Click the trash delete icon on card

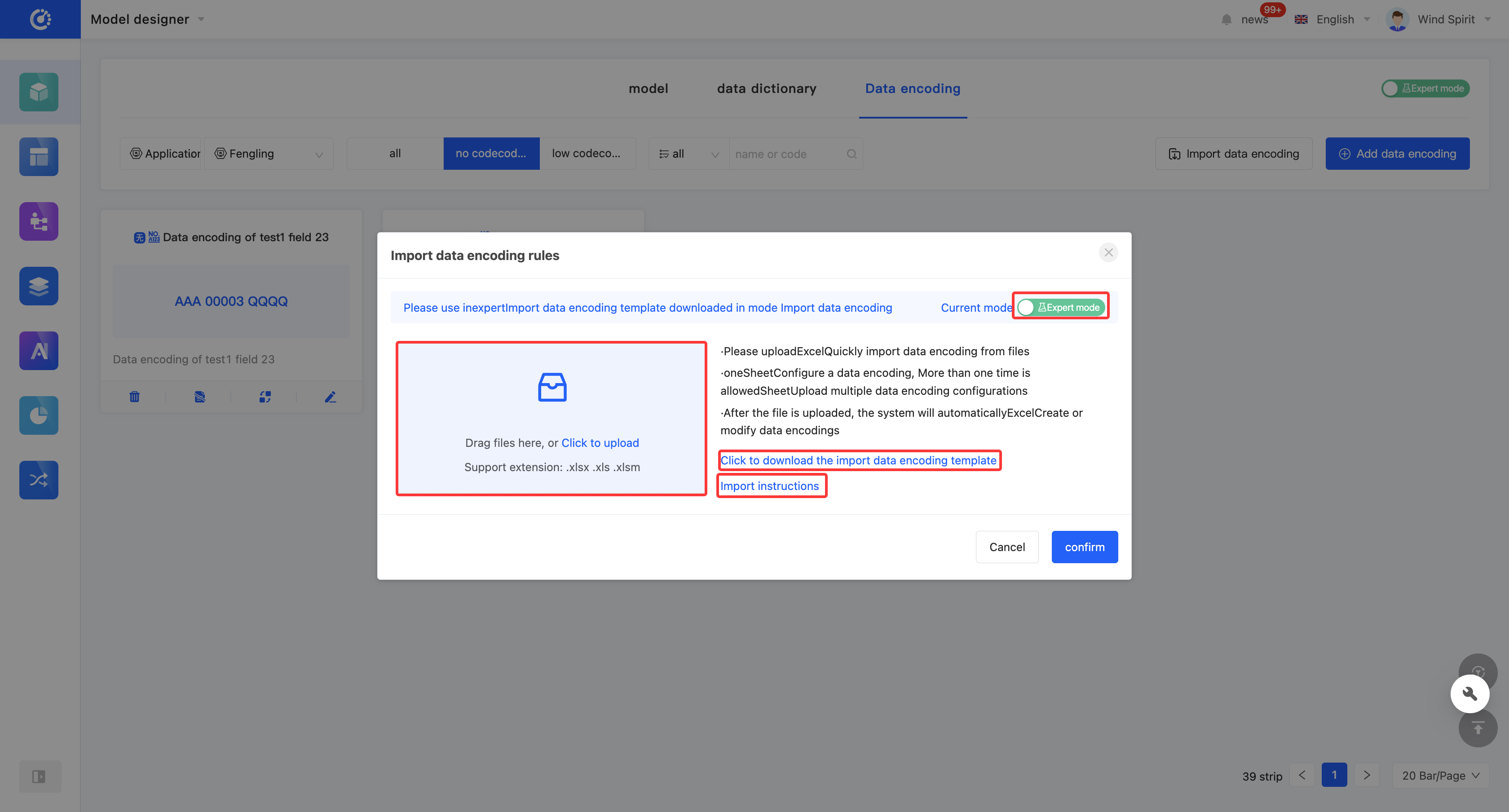coord(134,397)
